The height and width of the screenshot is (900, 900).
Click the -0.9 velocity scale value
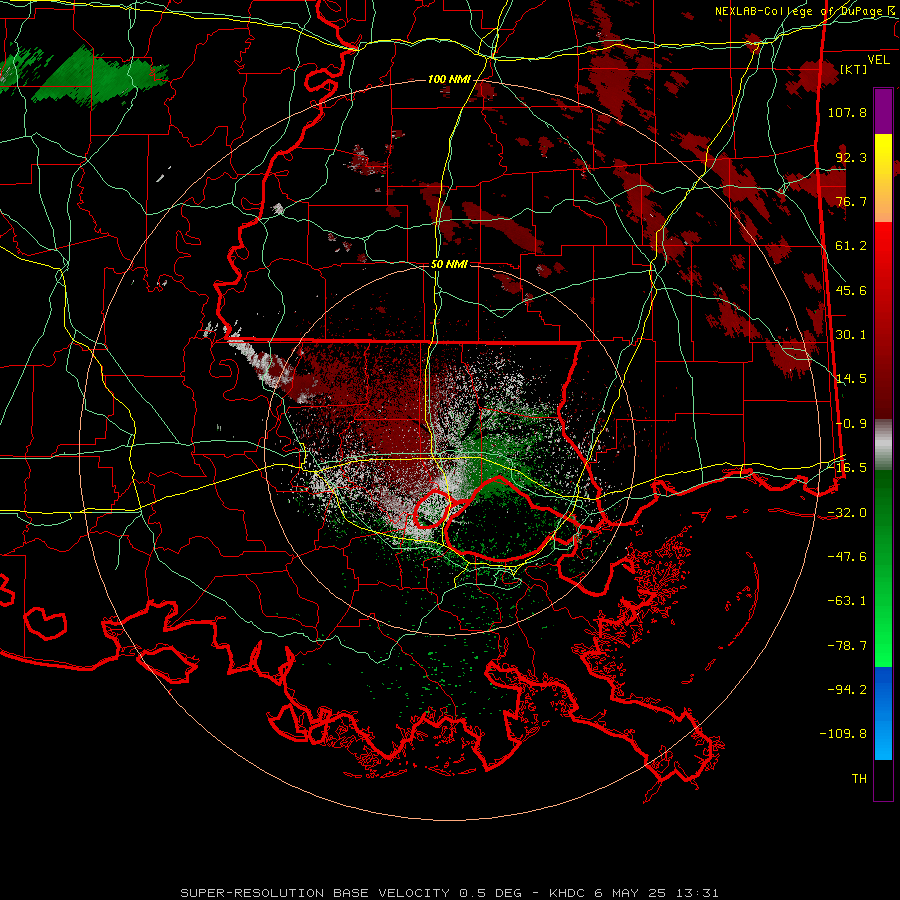pyautogui.click(x=851, y=424)
